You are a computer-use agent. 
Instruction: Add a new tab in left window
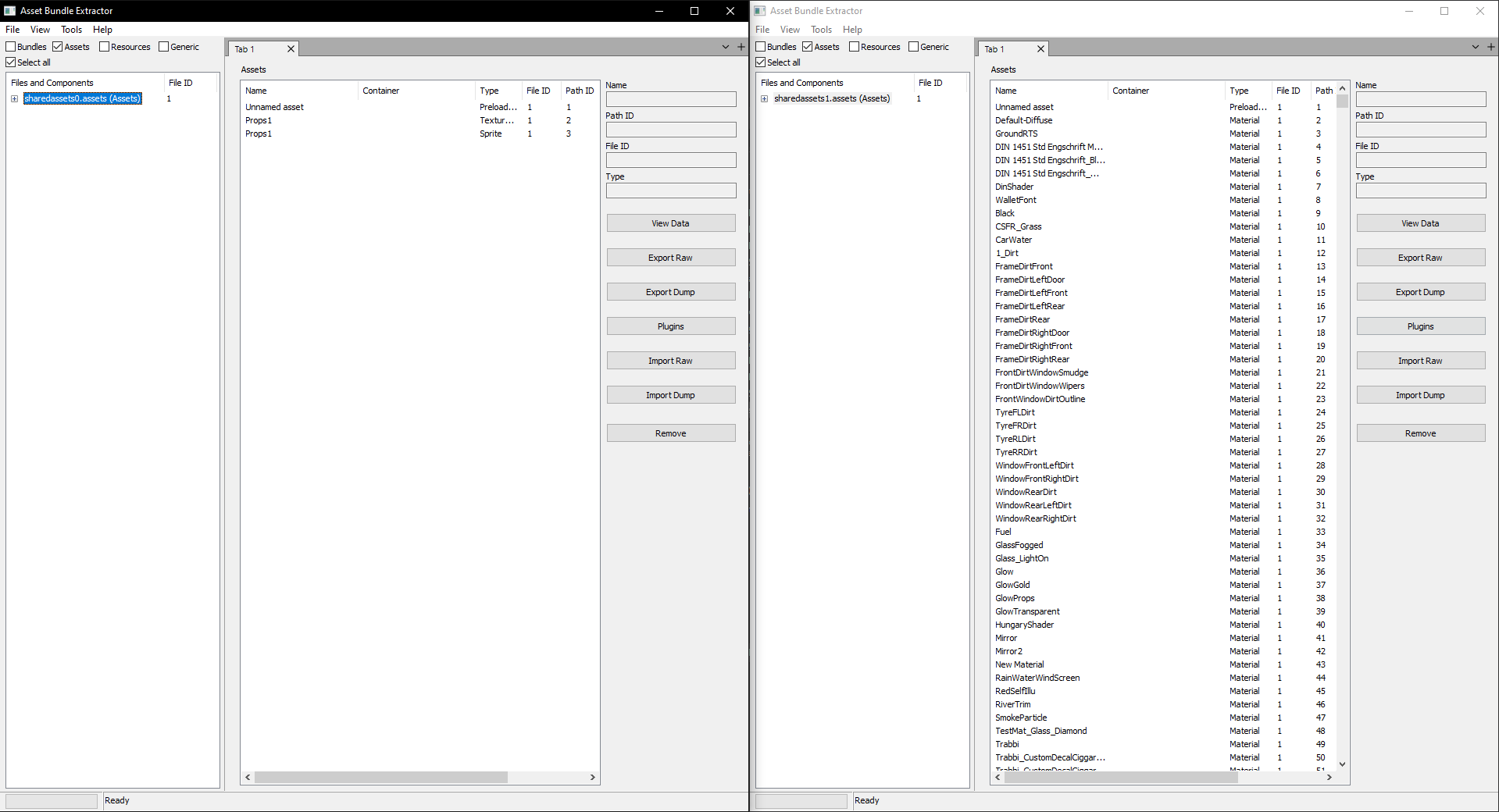[x=741, y=47]
